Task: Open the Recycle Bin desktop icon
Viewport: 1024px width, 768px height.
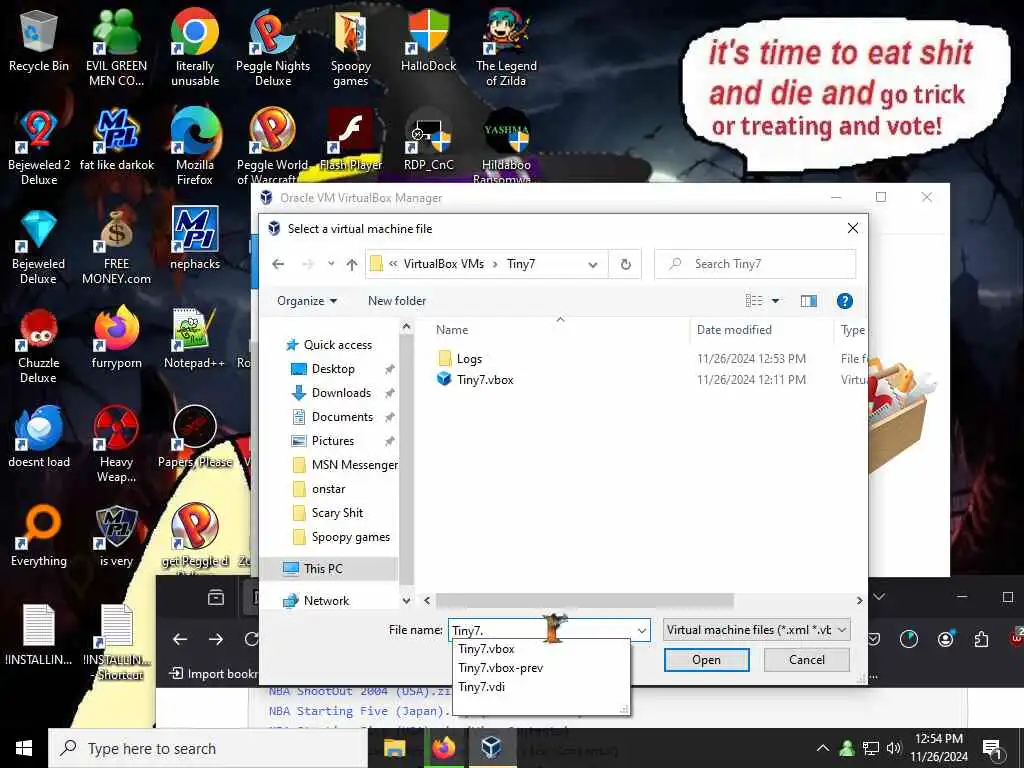Action: pyautogui.click(x=39, y=40)
